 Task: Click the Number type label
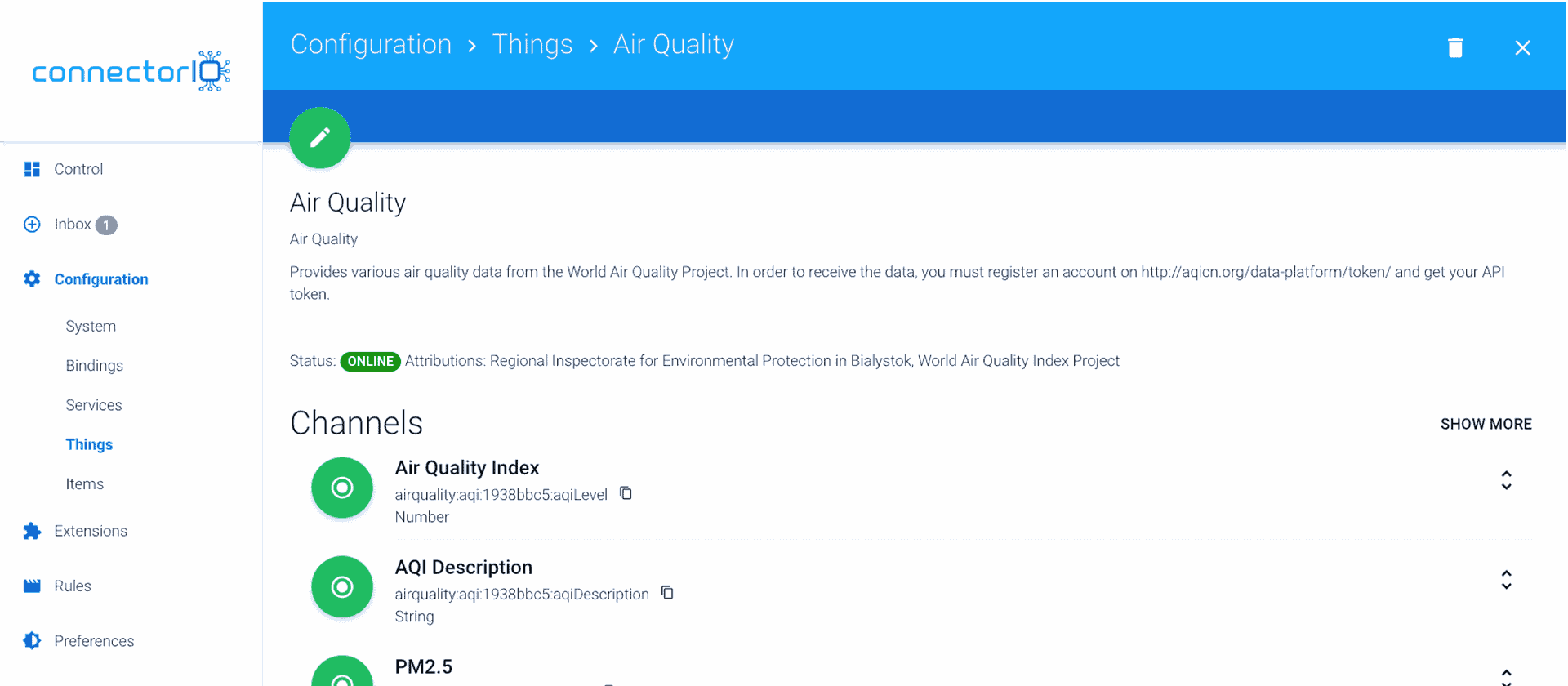[x=421, y=517]
